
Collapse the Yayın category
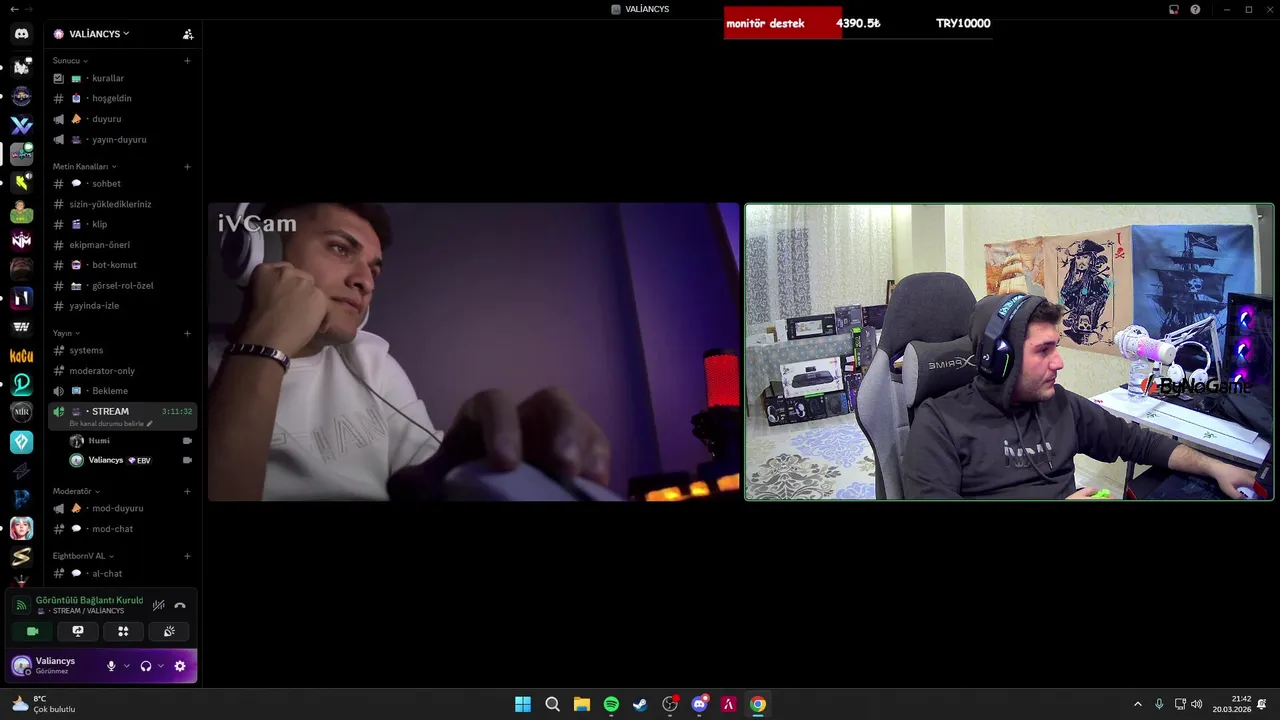66,333
